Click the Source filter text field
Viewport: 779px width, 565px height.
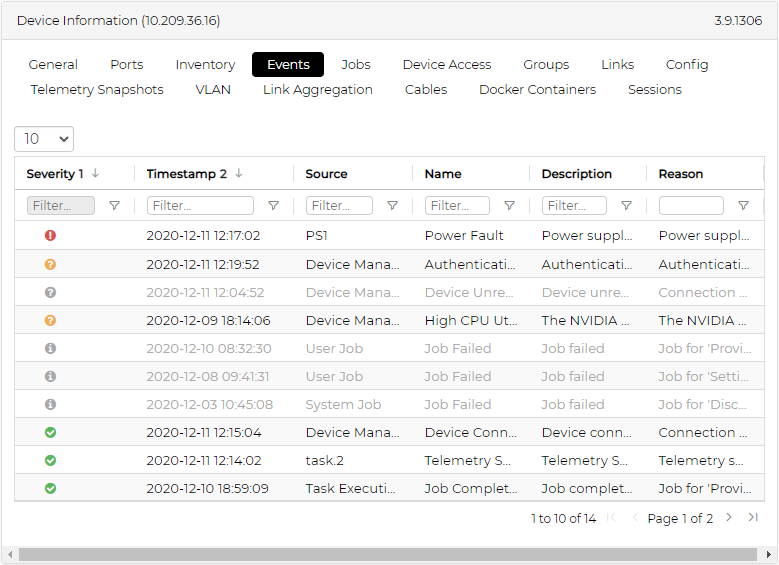pyautogui.click(x=339, y=206)
